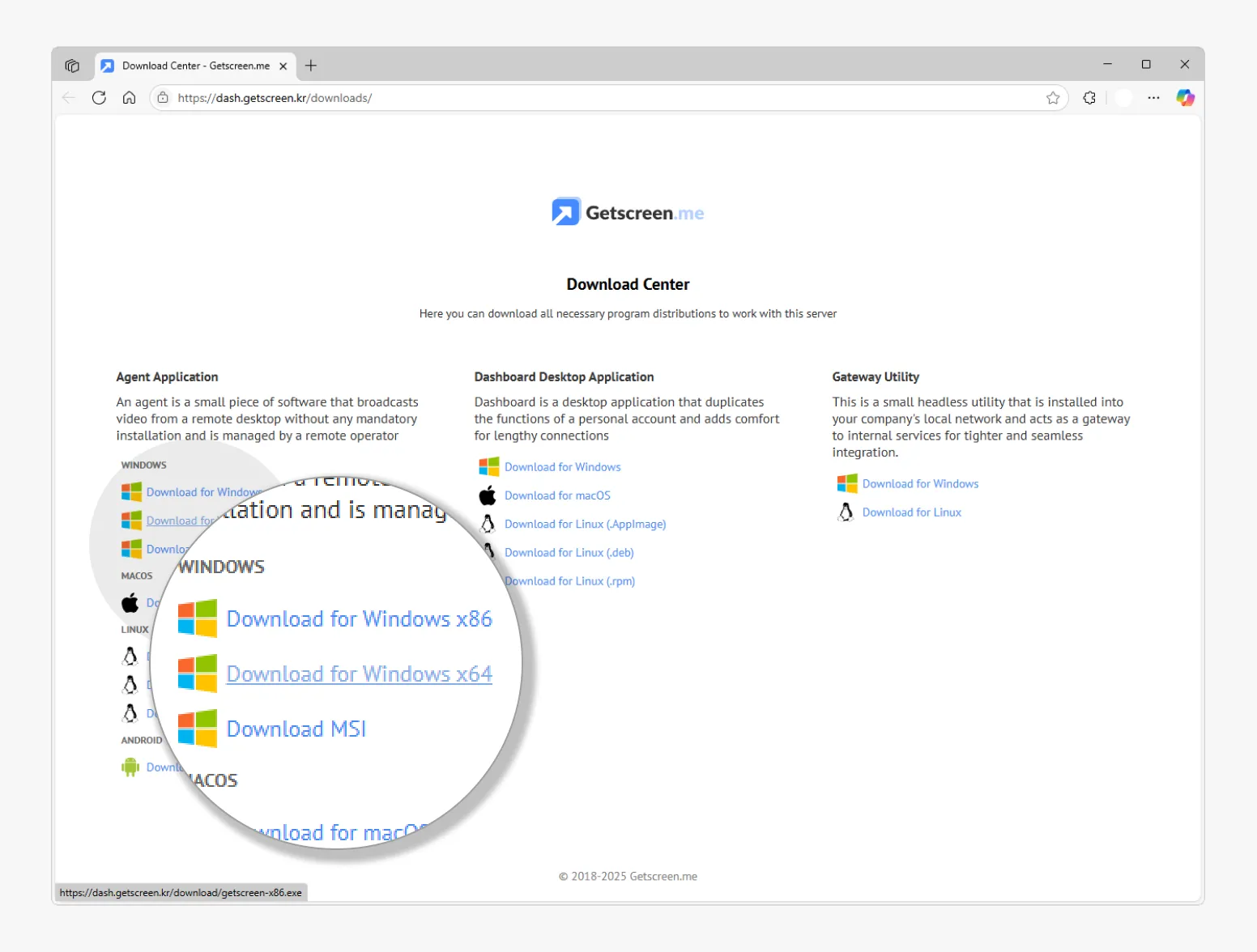Viewport: 1257px width, 952px height.
Task: Click Download for Linux (.AppImage) link
Action: tap(585, 524)
